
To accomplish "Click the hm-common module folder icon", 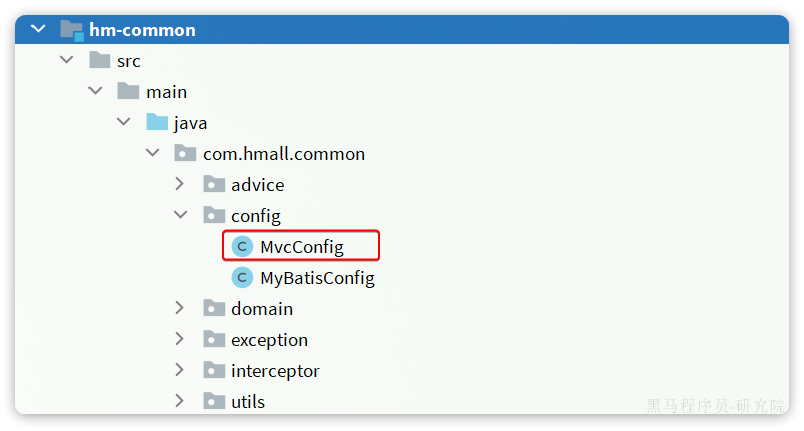I will click(71, 30).
